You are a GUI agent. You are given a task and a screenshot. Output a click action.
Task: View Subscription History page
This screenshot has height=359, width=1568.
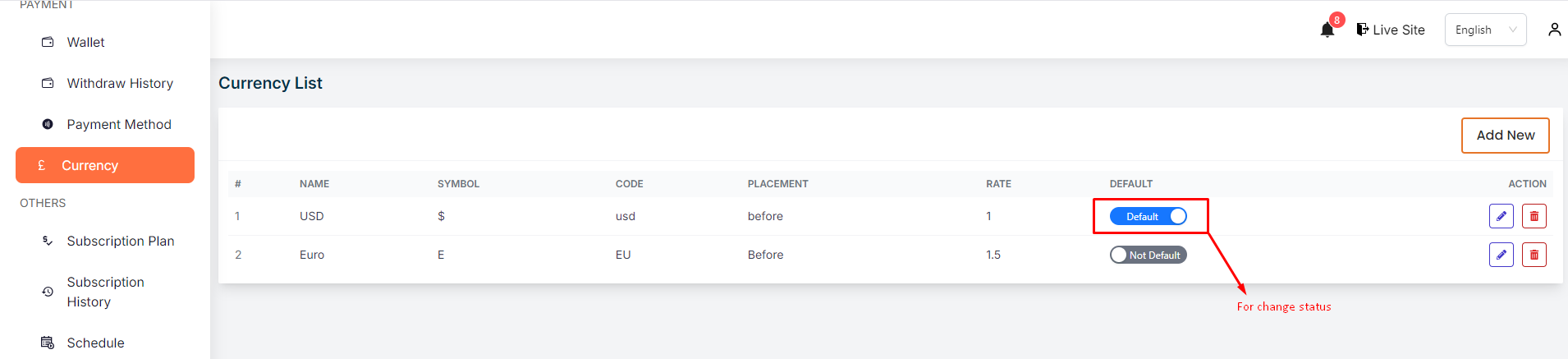pos(106,292)
